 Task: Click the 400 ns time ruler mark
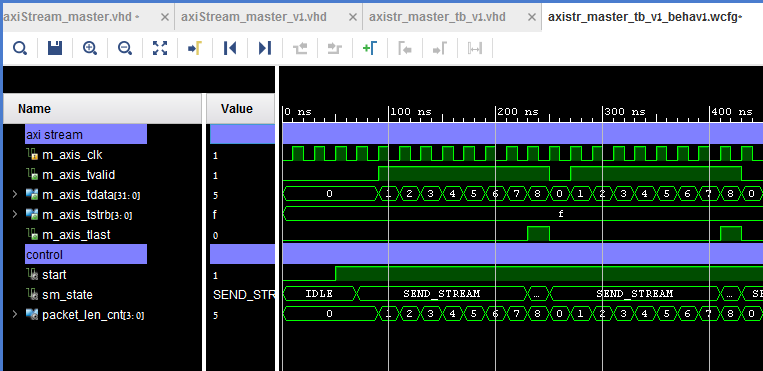(731, 112)
